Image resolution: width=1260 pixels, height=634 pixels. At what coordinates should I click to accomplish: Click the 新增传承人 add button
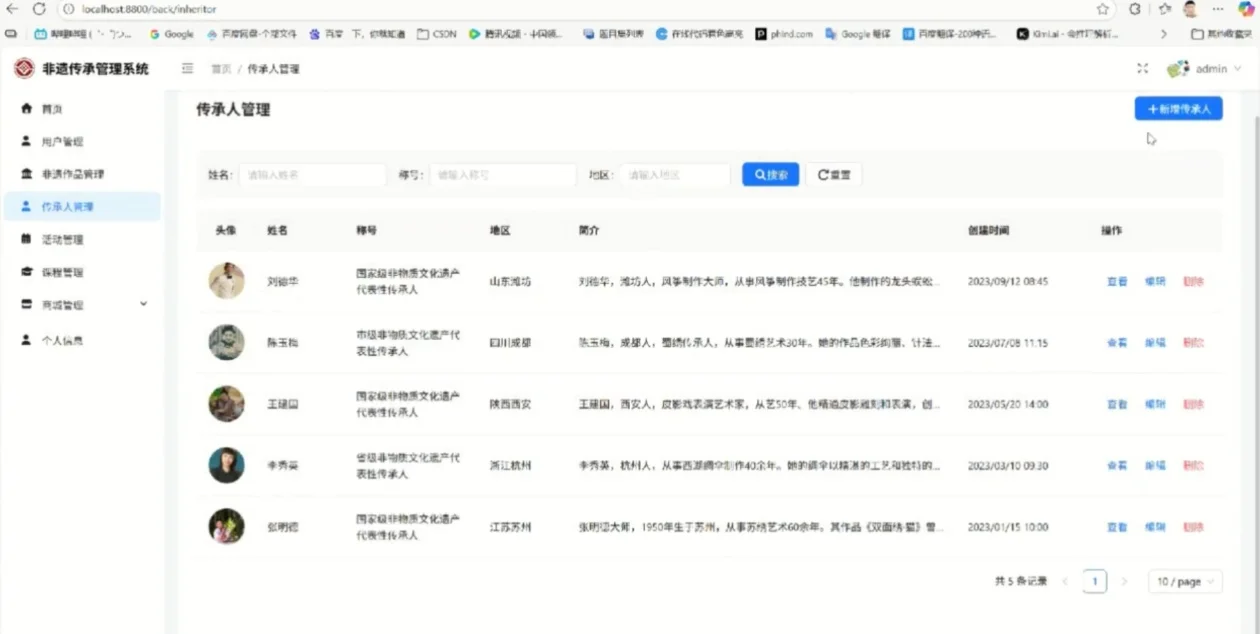click(1178, 106)
